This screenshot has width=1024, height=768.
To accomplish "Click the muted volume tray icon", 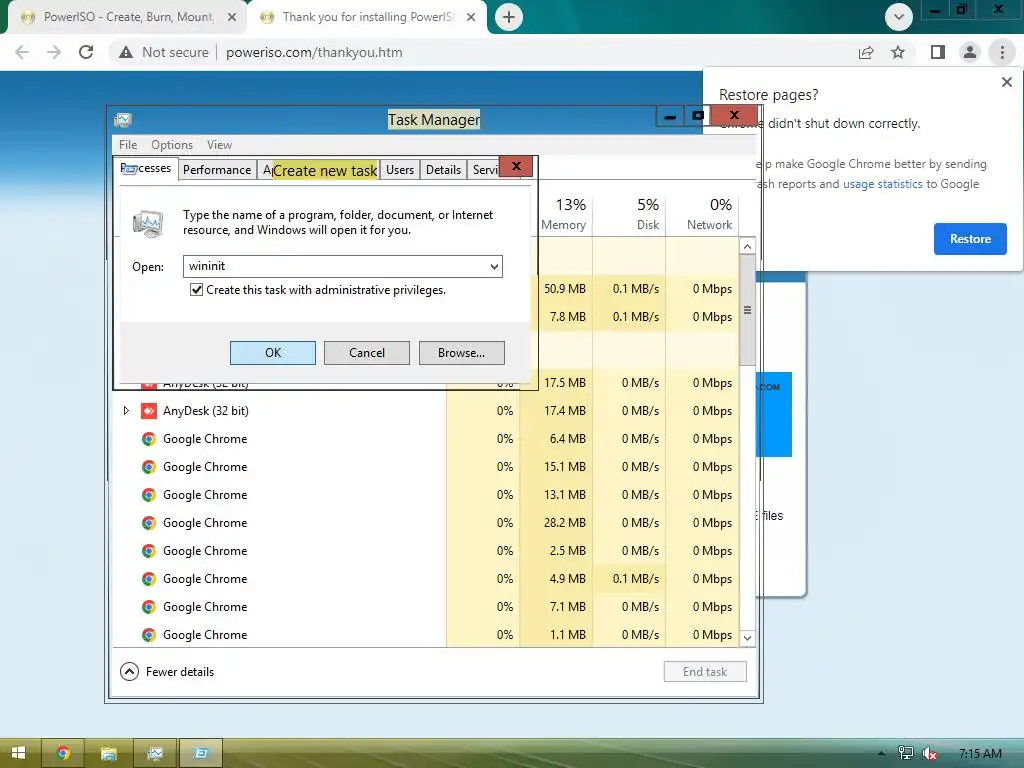I will (x=929, y=753).
